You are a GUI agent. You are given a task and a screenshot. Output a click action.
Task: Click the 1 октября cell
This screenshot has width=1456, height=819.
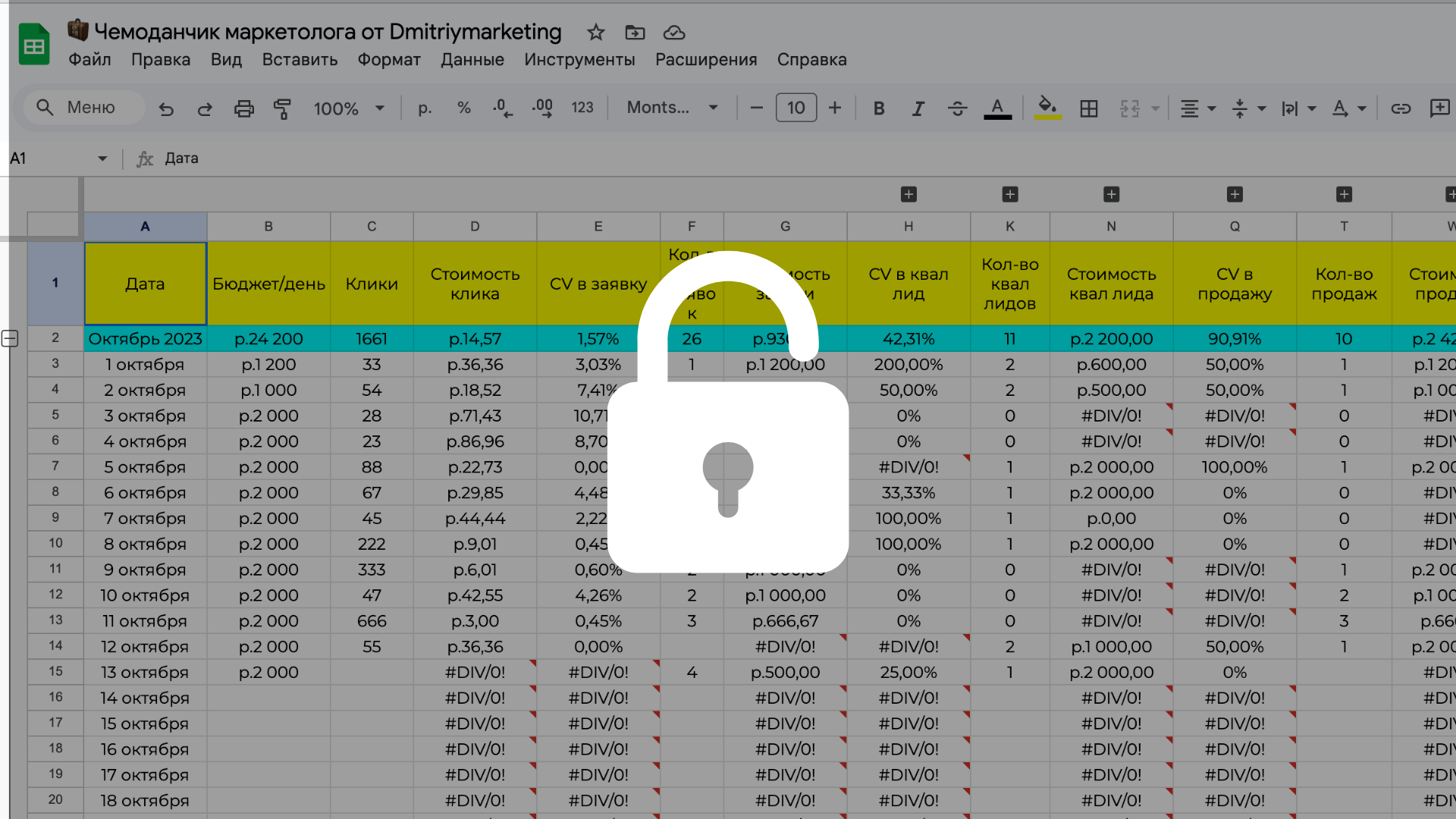point(145,364)
